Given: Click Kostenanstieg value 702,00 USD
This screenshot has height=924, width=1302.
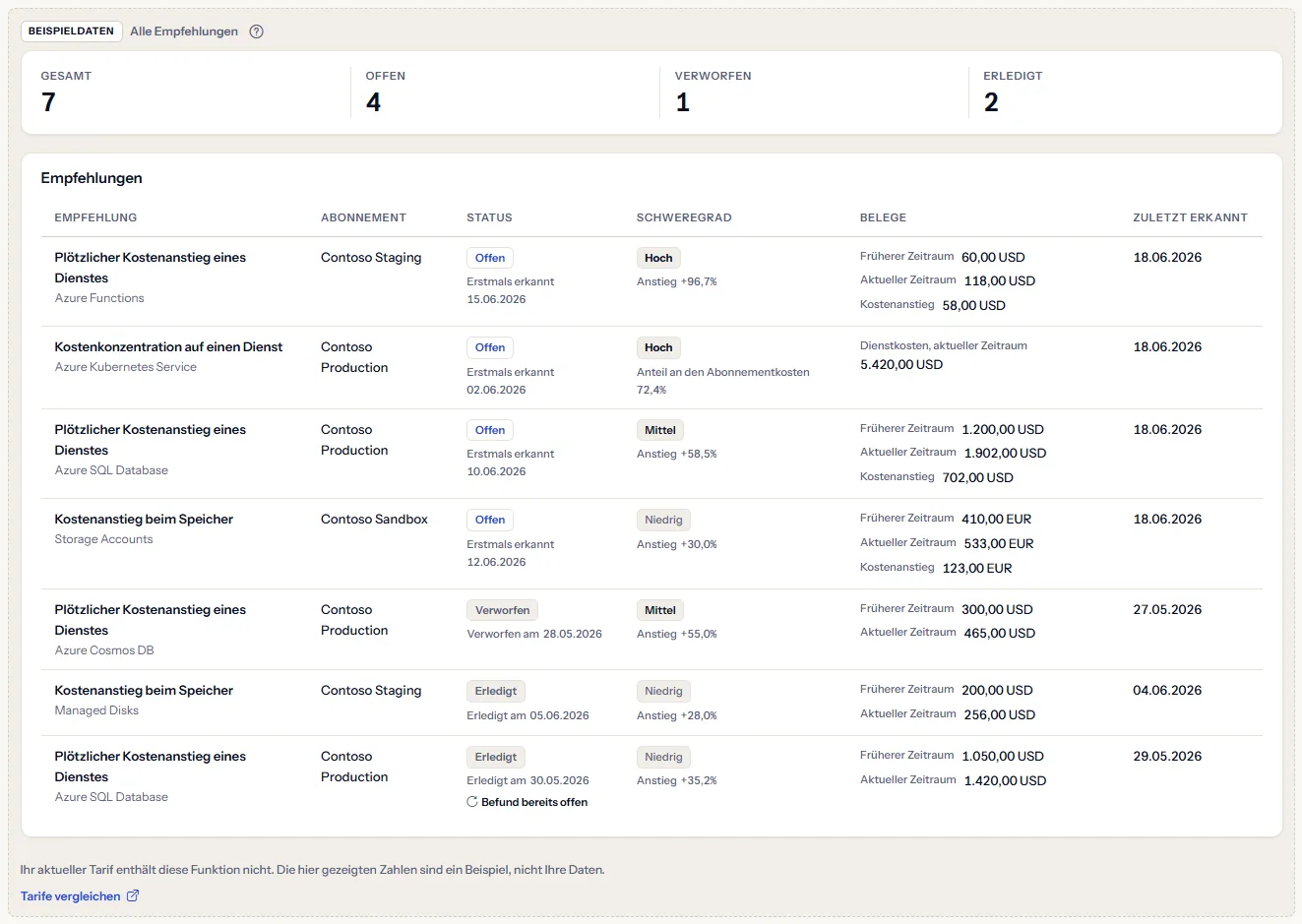Looking at the screenshot, I should (x=977, y=477).
